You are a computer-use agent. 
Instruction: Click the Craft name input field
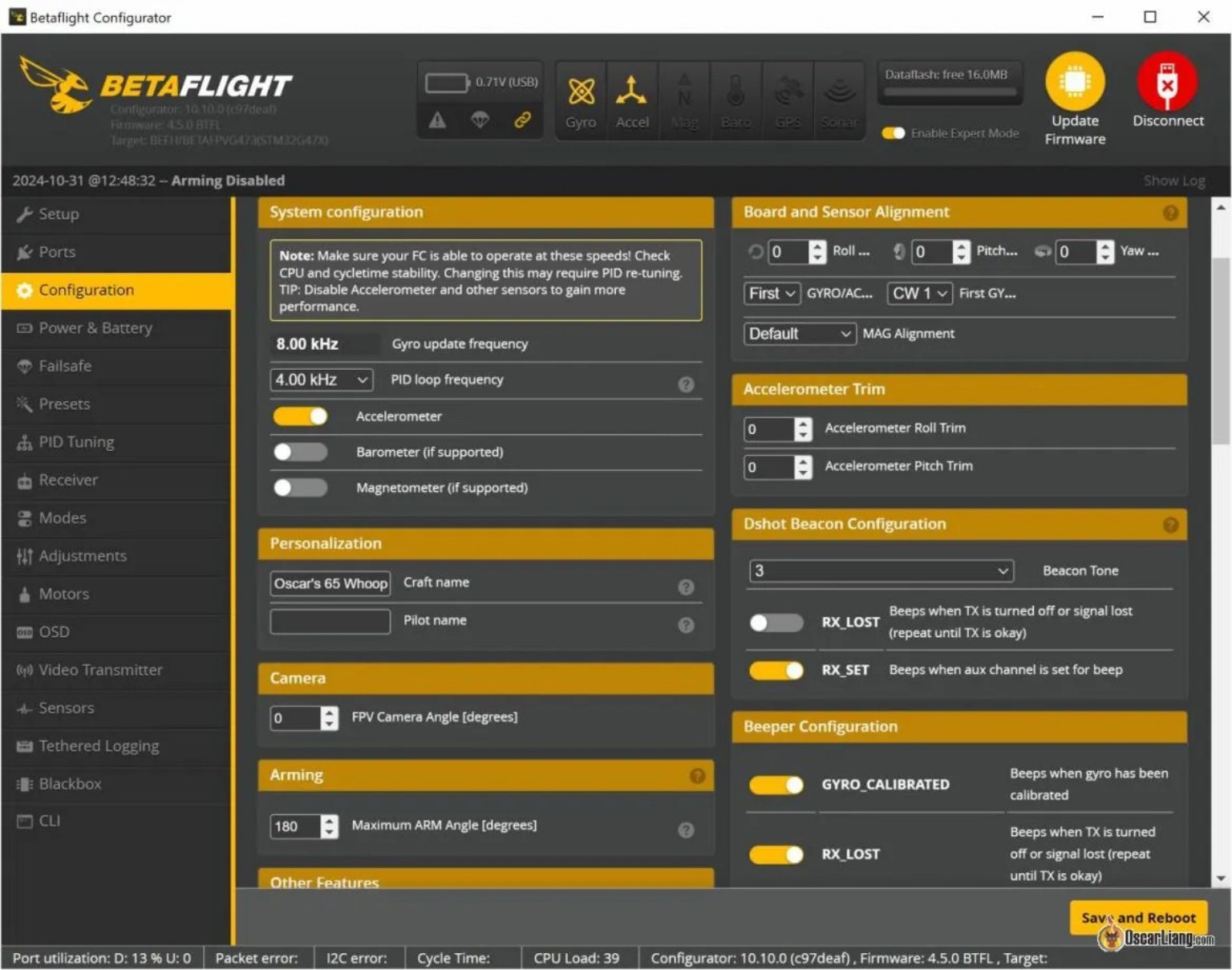click(x=330, y=583)
